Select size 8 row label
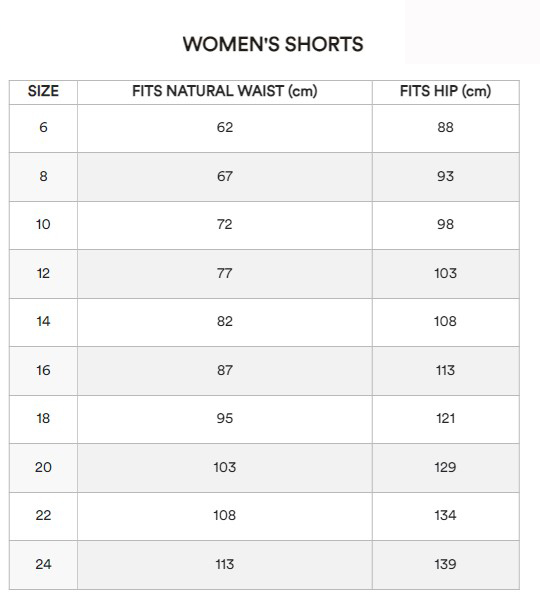Screen dimensions: 540x601 [x=43, y=176]
